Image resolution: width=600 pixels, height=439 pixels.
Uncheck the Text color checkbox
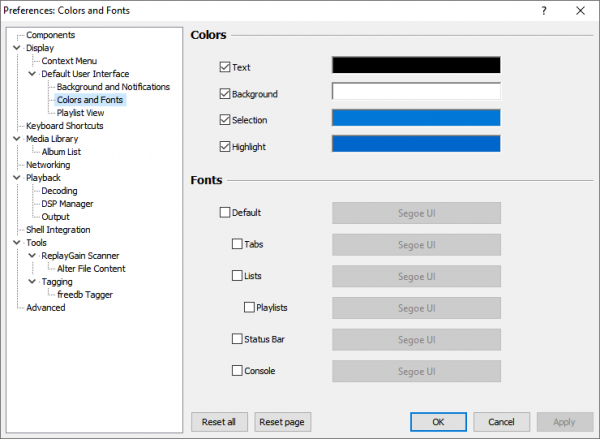(225, 68)
